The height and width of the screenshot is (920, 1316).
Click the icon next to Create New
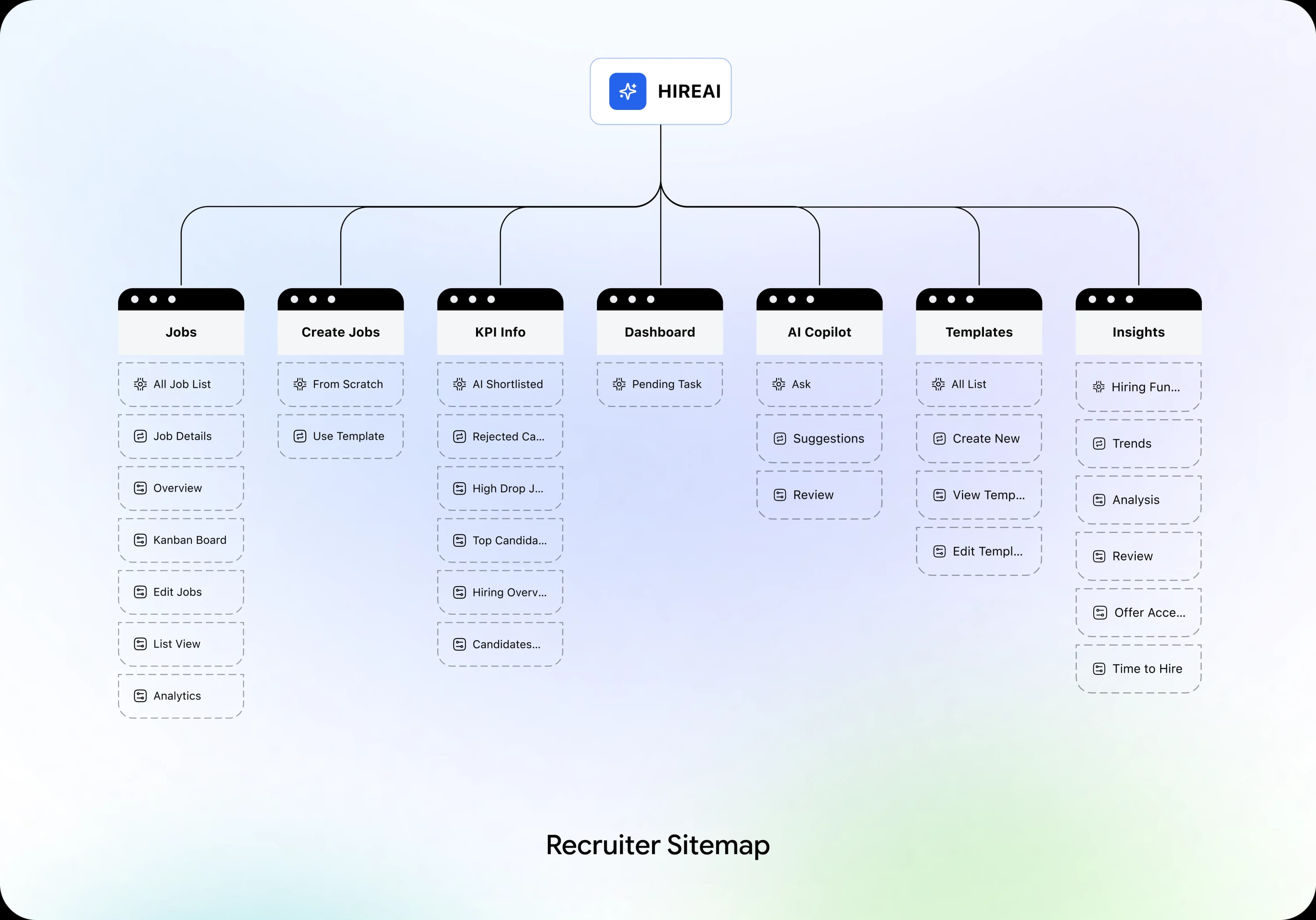click(939, 439)
